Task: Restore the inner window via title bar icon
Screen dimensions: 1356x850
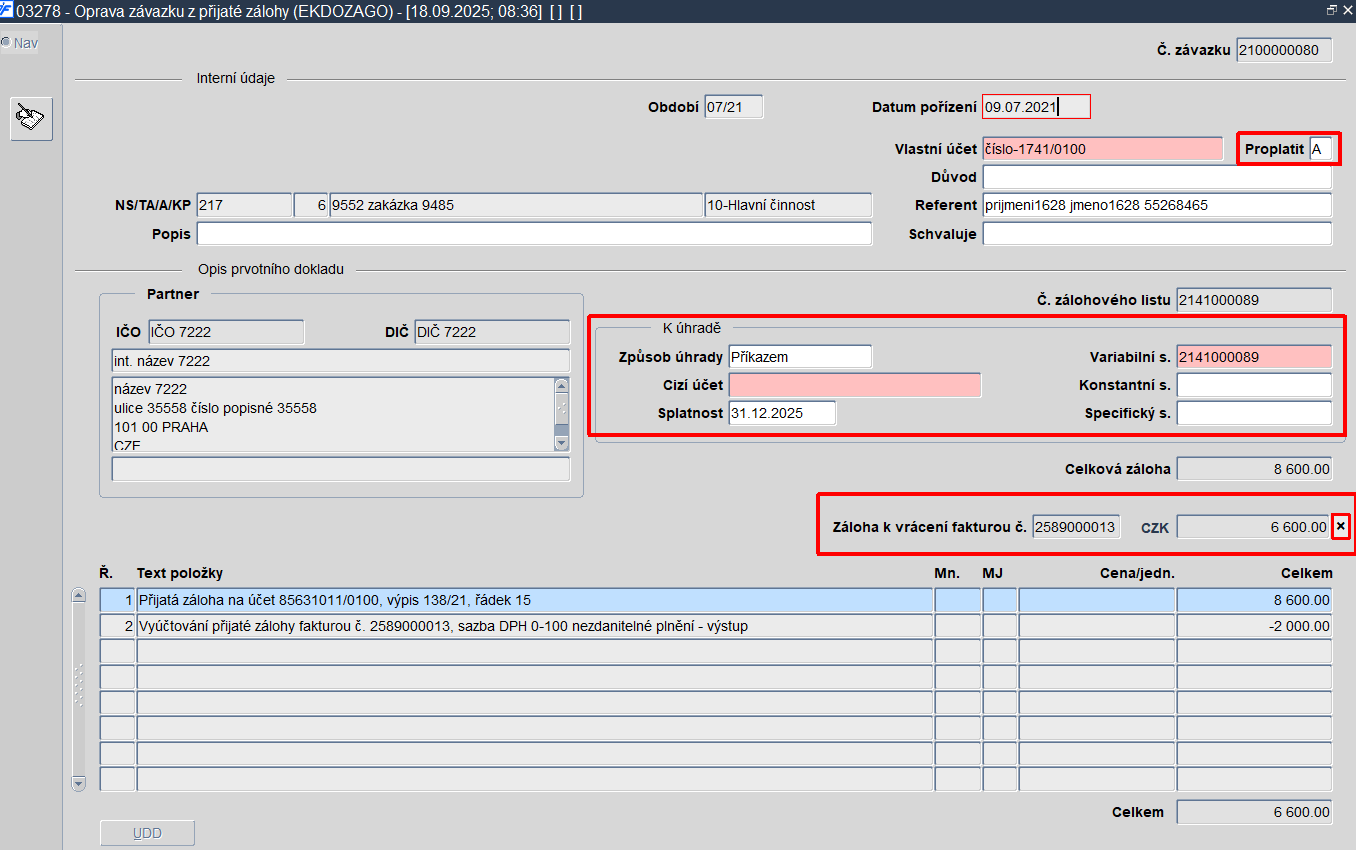Action: [x=1331, y=9]
